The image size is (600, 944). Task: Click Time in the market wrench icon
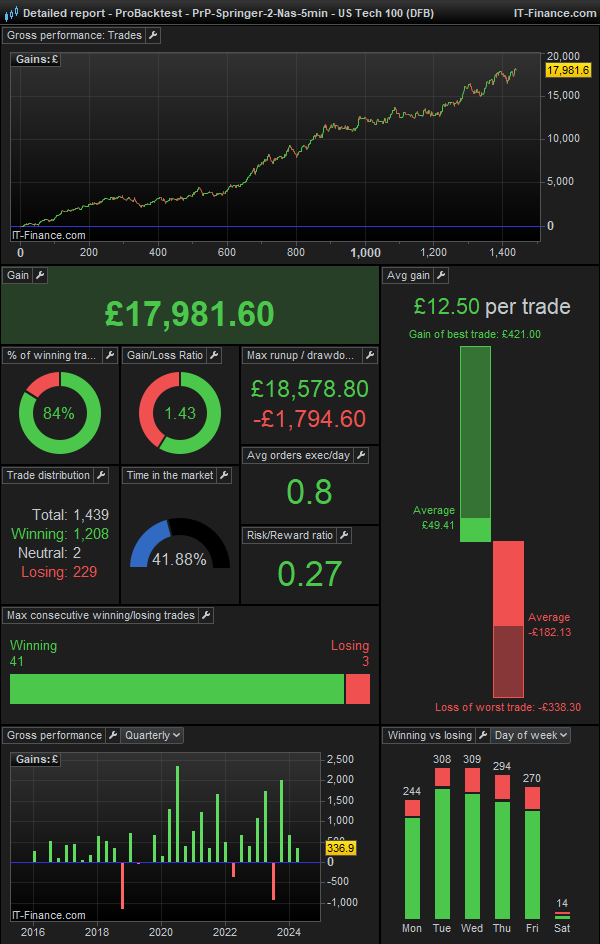224,475
